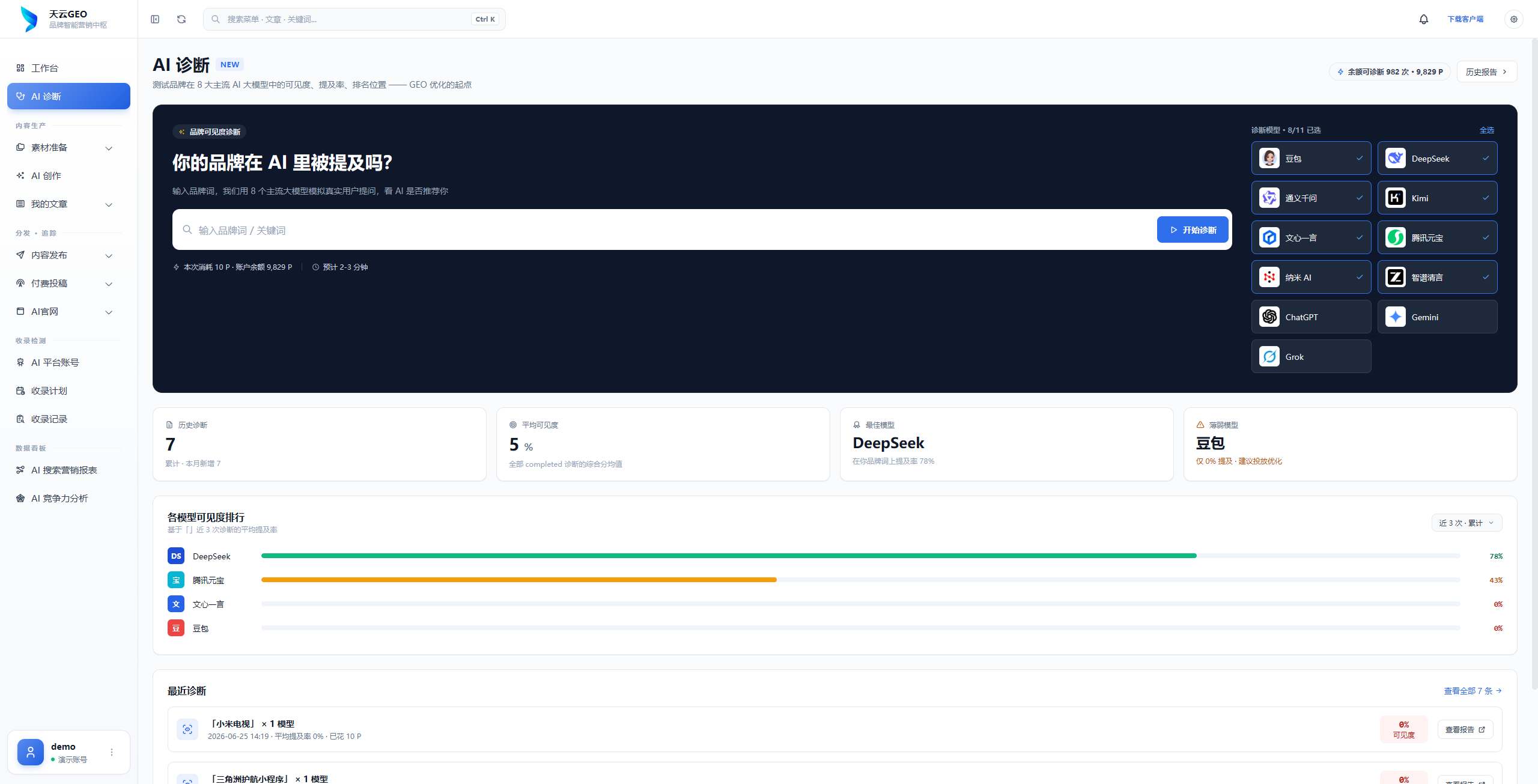Expand the 内容发布 menu chevron
Screen dimensions: 1538x784
[109, 256]
